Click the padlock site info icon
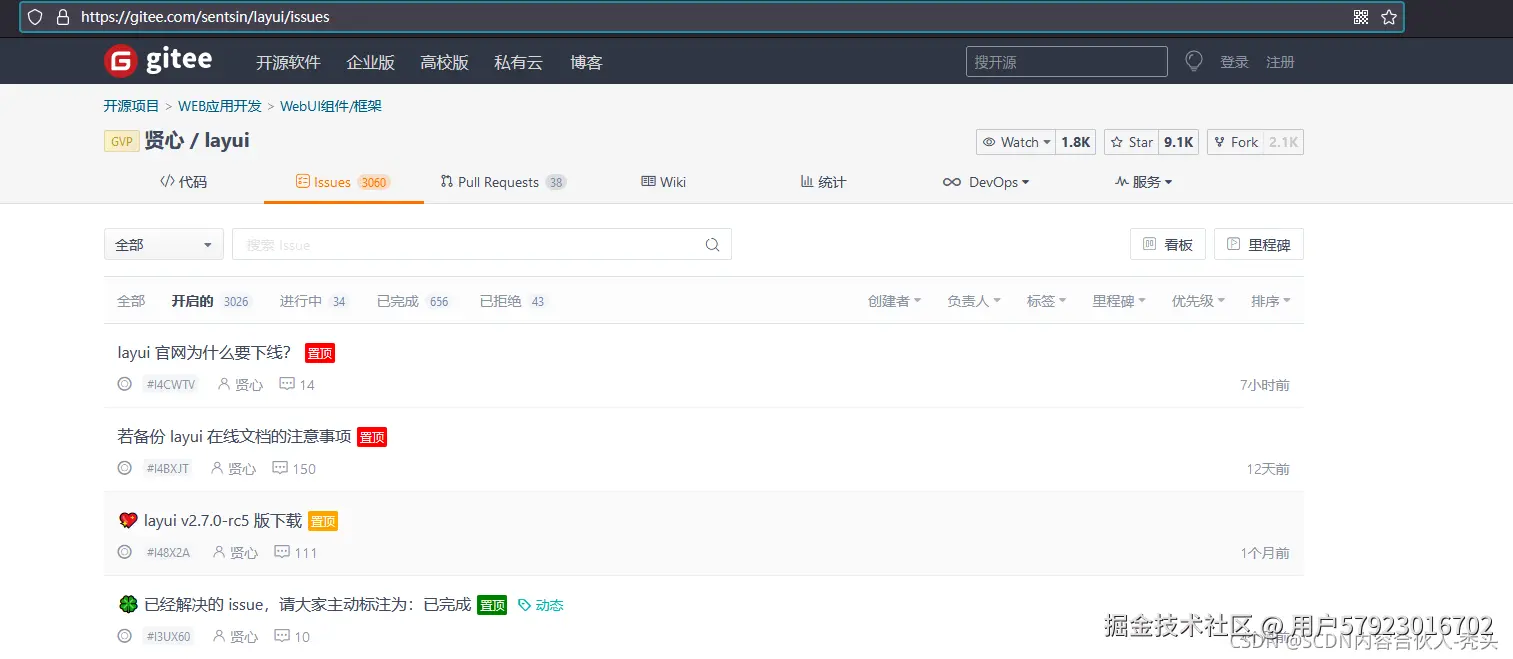Image resolution: width=1513 pixels, height=659 pixels. pos(63,17)
